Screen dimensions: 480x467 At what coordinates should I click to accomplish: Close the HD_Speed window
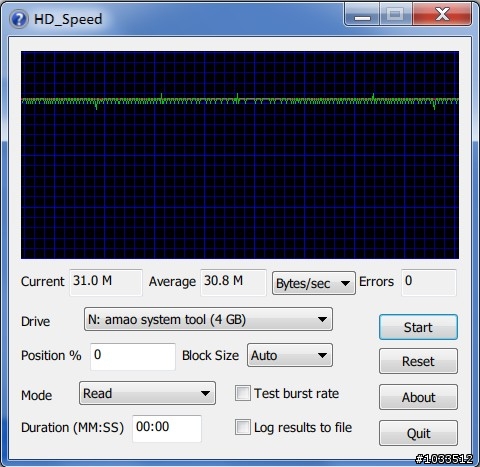(442, 15)
